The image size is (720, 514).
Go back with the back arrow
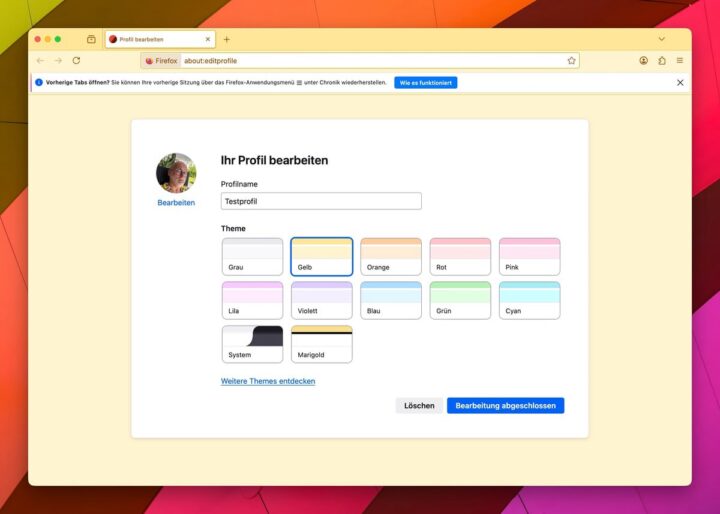click(40, 60)
